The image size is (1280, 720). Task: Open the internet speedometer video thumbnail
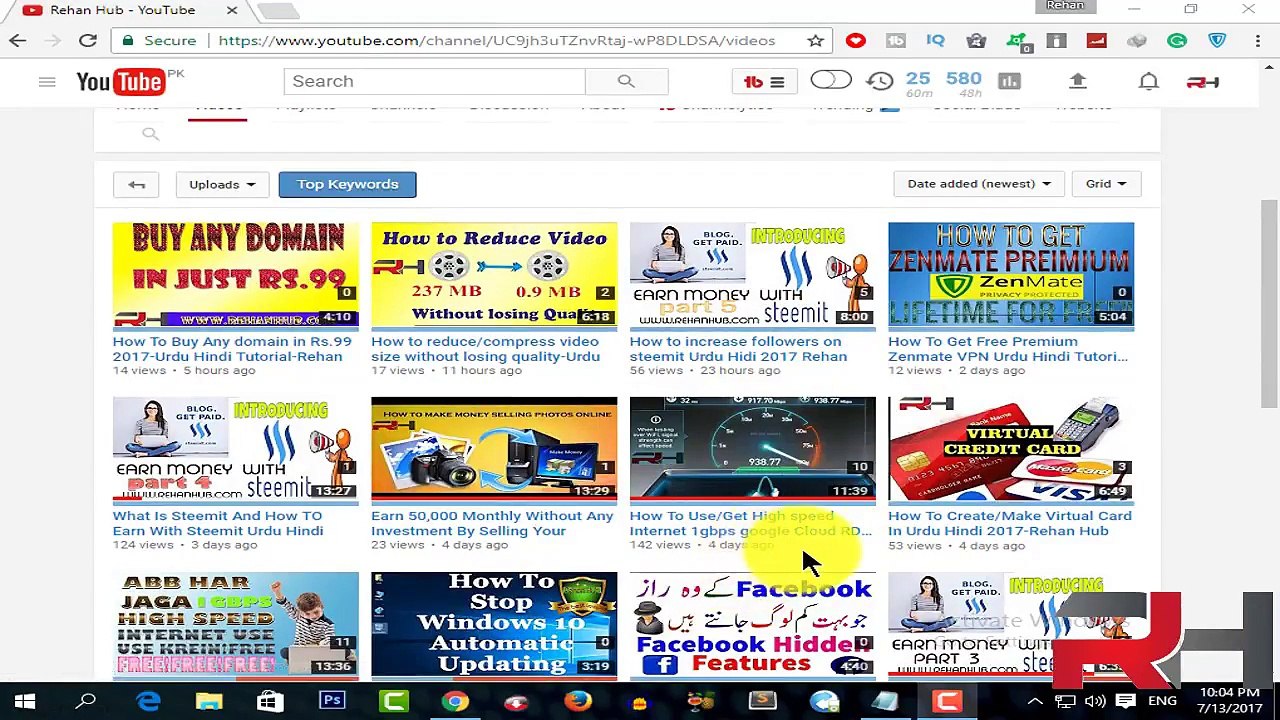(x=752, y=449)
